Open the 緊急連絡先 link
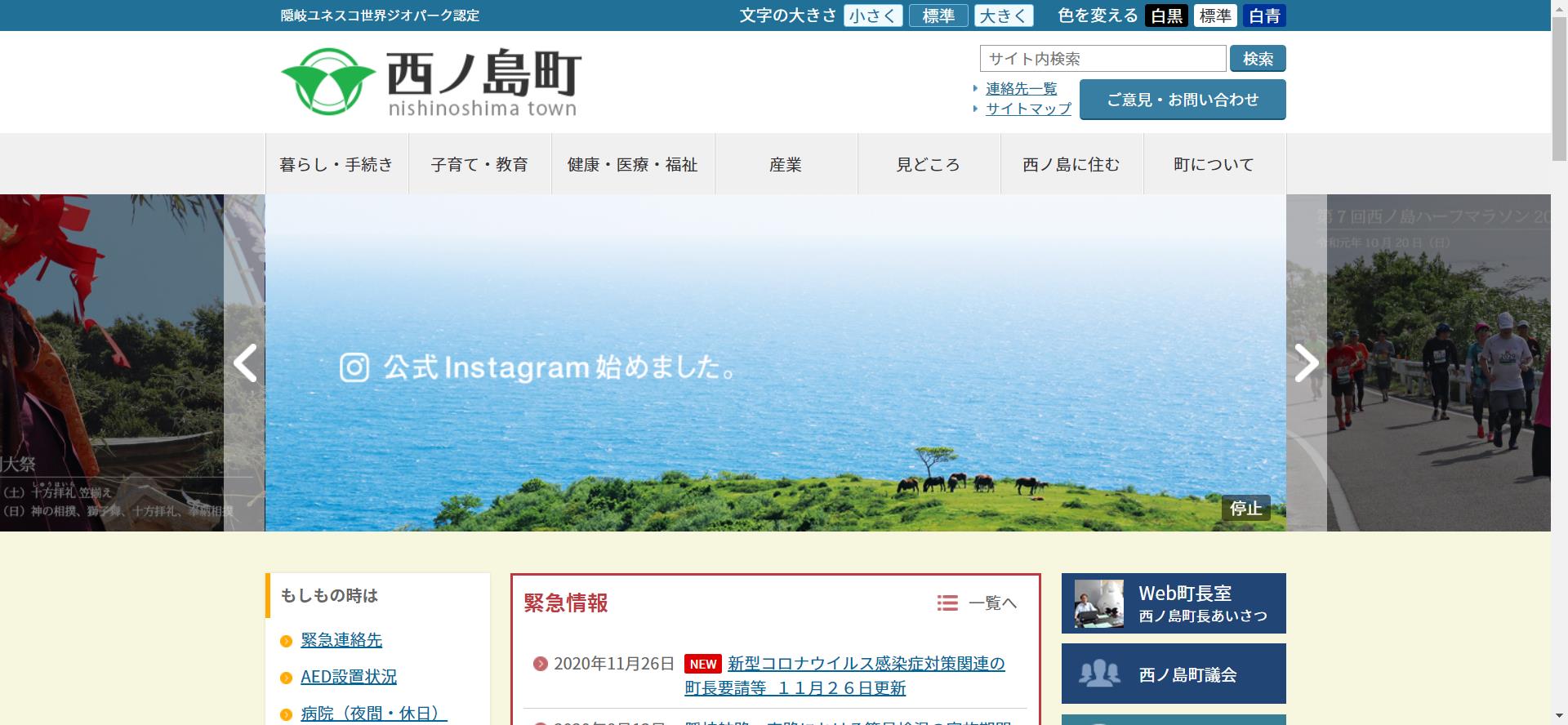Viewport: 1568px width, 725px height. (x=341, y=640)
